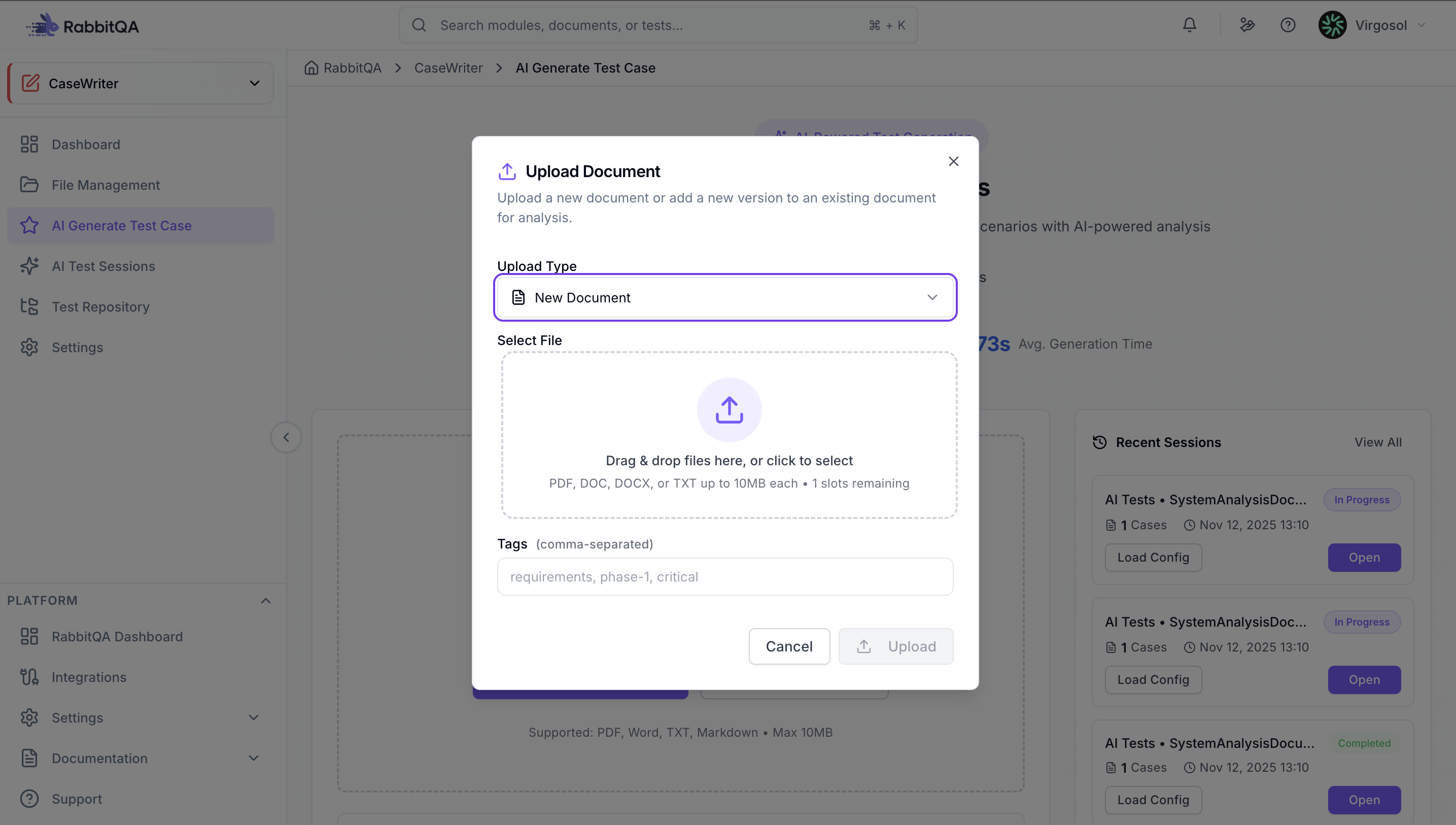
Task: Click the search modules input field
Action: click(658, 25)
